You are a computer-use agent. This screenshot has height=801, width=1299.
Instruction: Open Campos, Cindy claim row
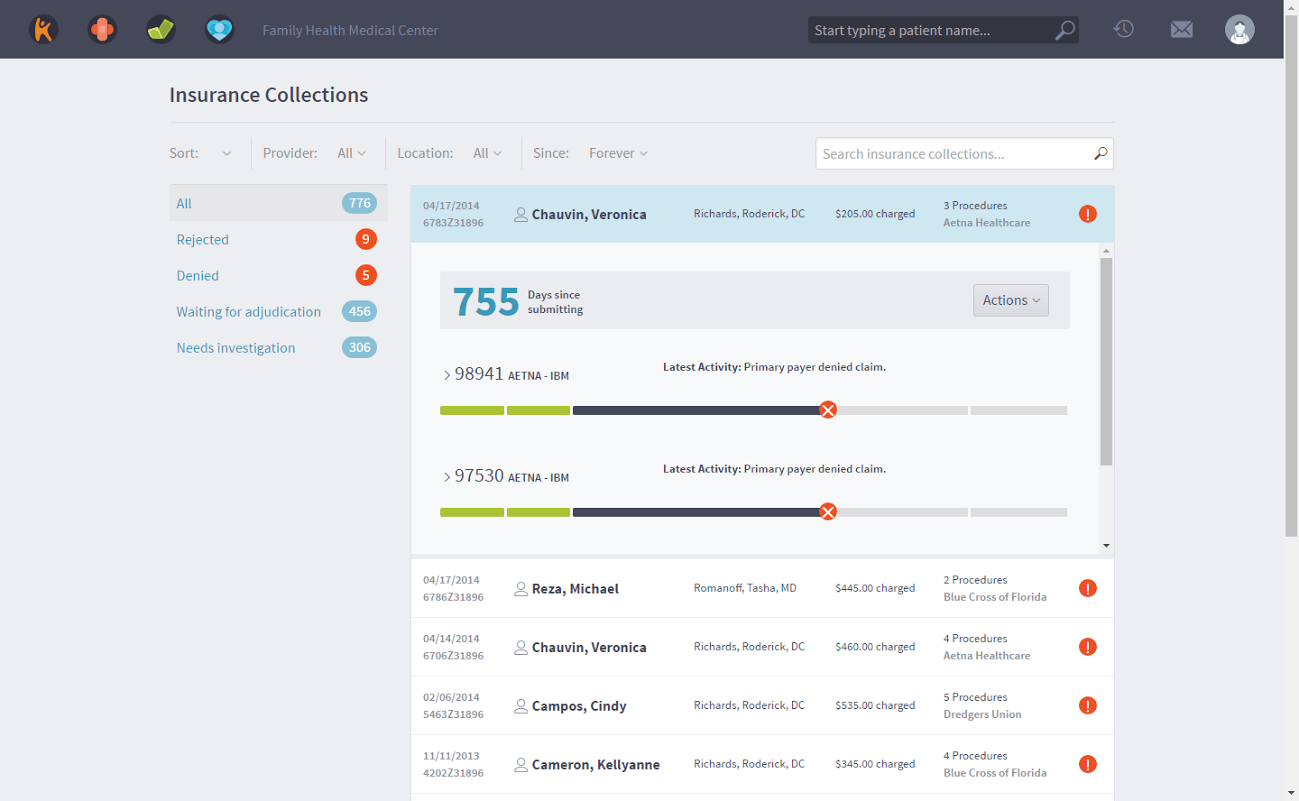tap(579, 706)
